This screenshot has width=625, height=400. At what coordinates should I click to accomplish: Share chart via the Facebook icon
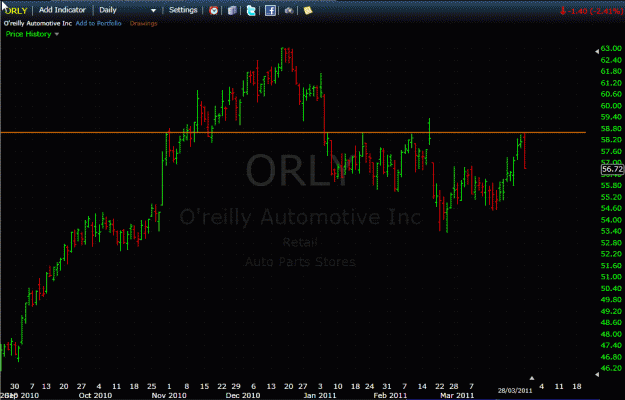[x=270, y=10]
